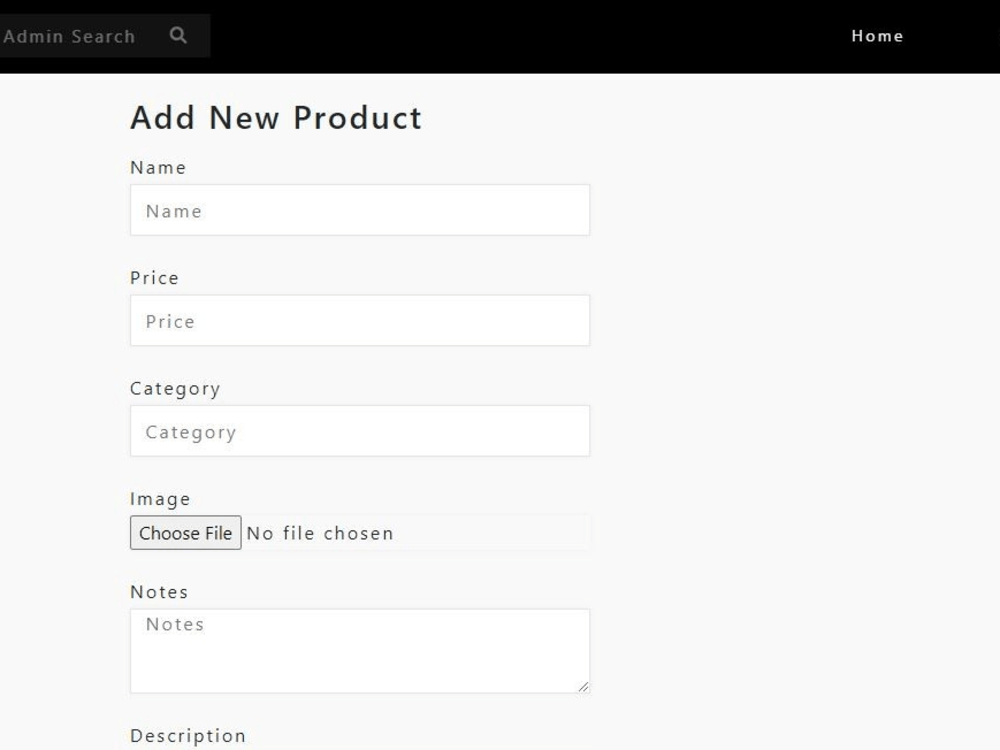Click the Choose File button
Screen dimensions: 1000x750
185,532
